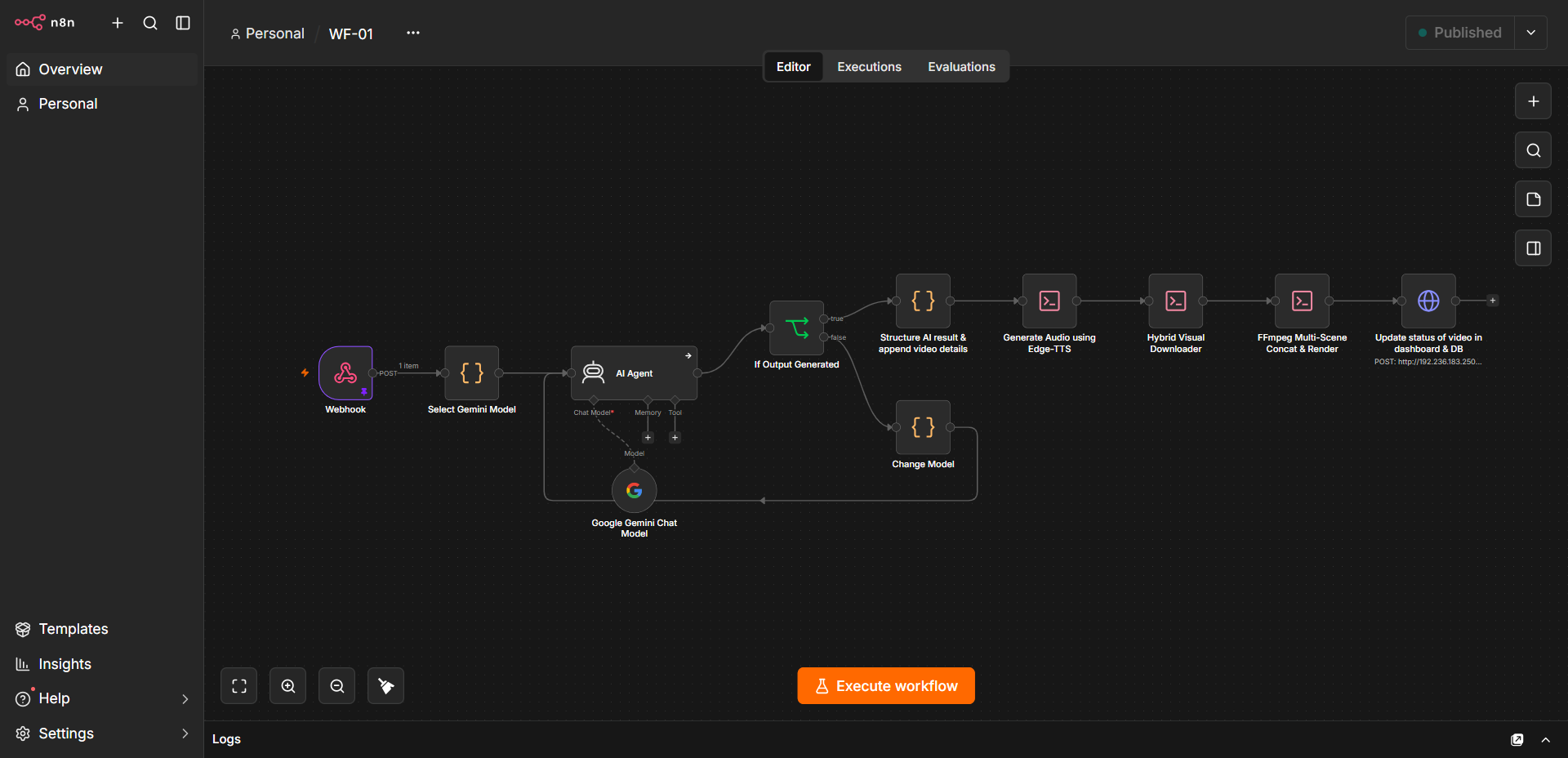
Task: Select the Structure AI result code node
Action: coord(923,301)
